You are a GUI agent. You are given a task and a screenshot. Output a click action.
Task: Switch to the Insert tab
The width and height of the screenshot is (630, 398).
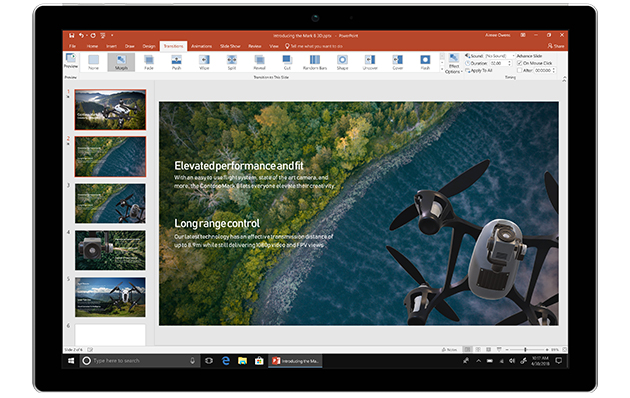(x=111, y=46)
